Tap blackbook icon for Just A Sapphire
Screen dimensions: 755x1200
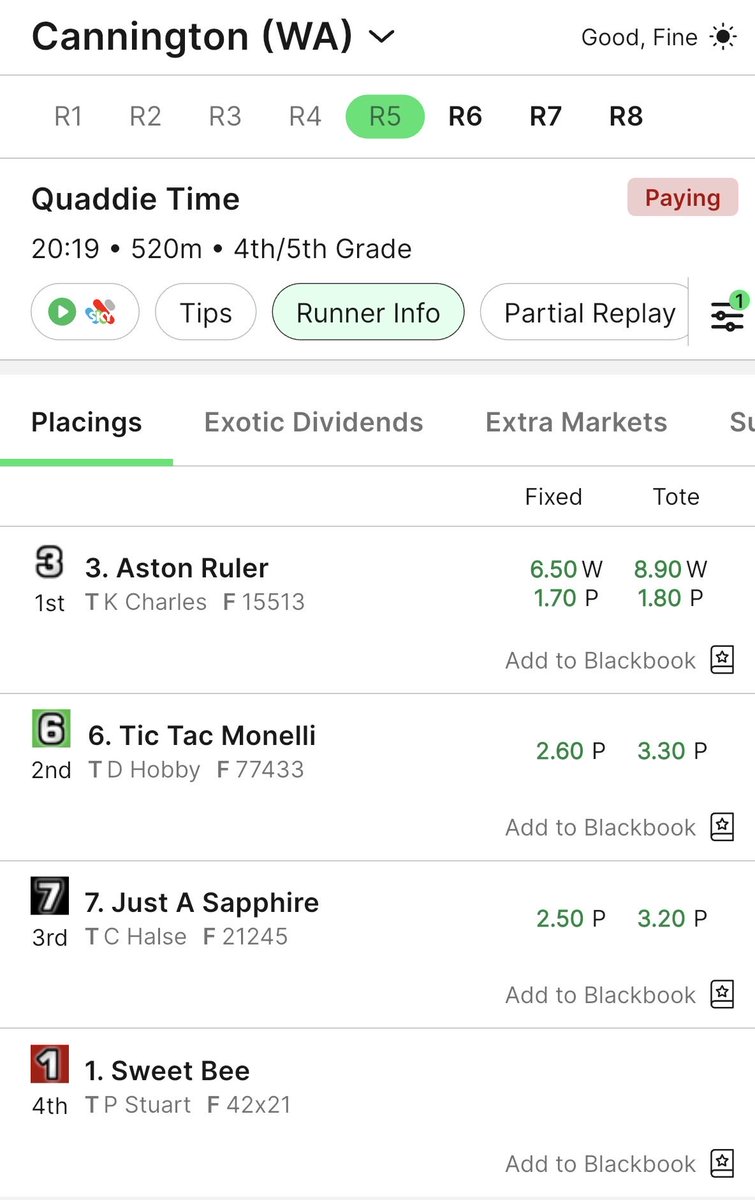[x=723, y=995]
